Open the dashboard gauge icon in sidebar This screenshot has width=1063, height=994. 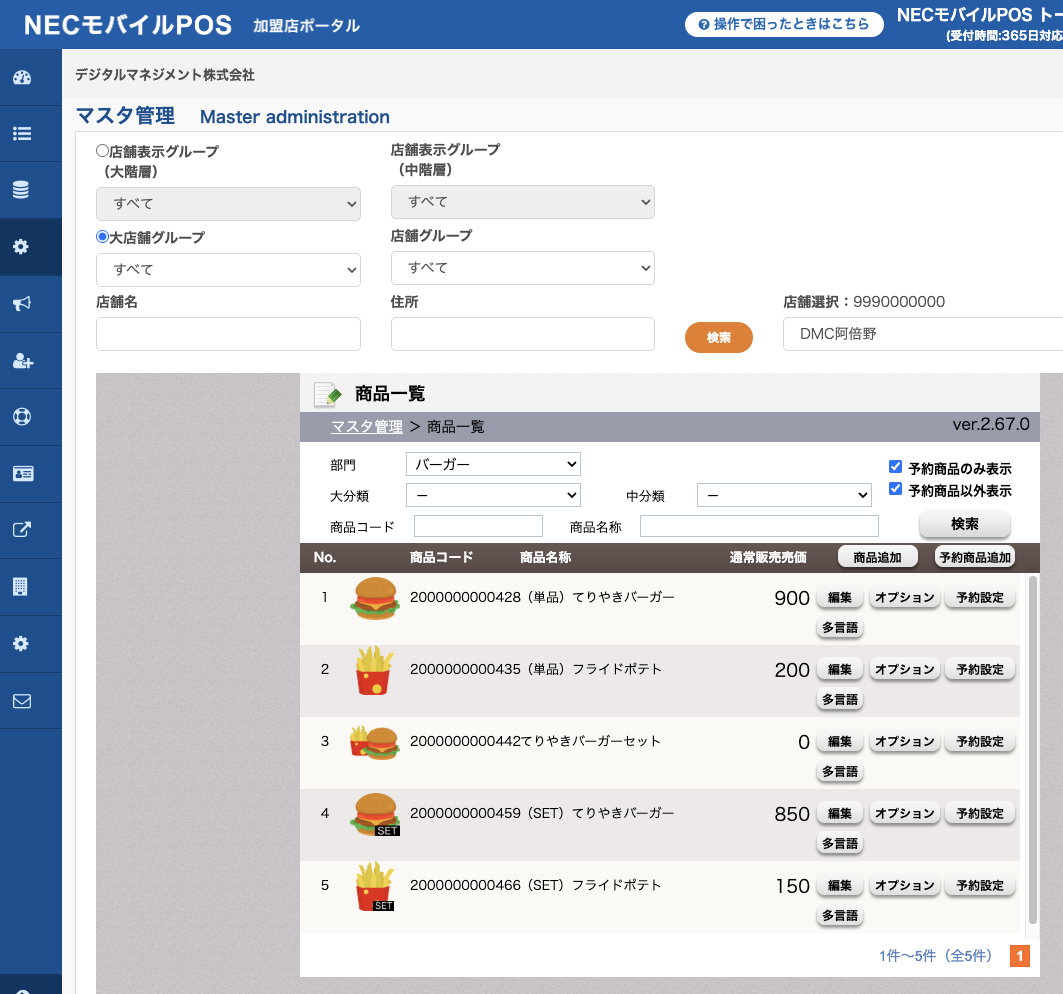pos(22,77)
